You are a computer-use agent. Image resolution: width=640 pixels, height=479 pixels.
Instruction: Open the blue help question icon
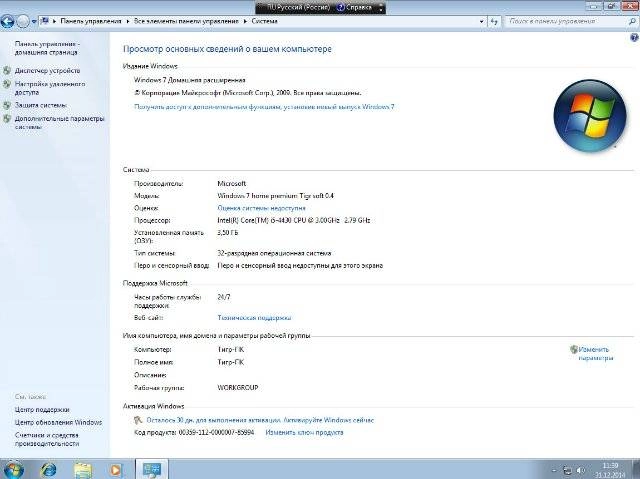click(x=634, y=38)
